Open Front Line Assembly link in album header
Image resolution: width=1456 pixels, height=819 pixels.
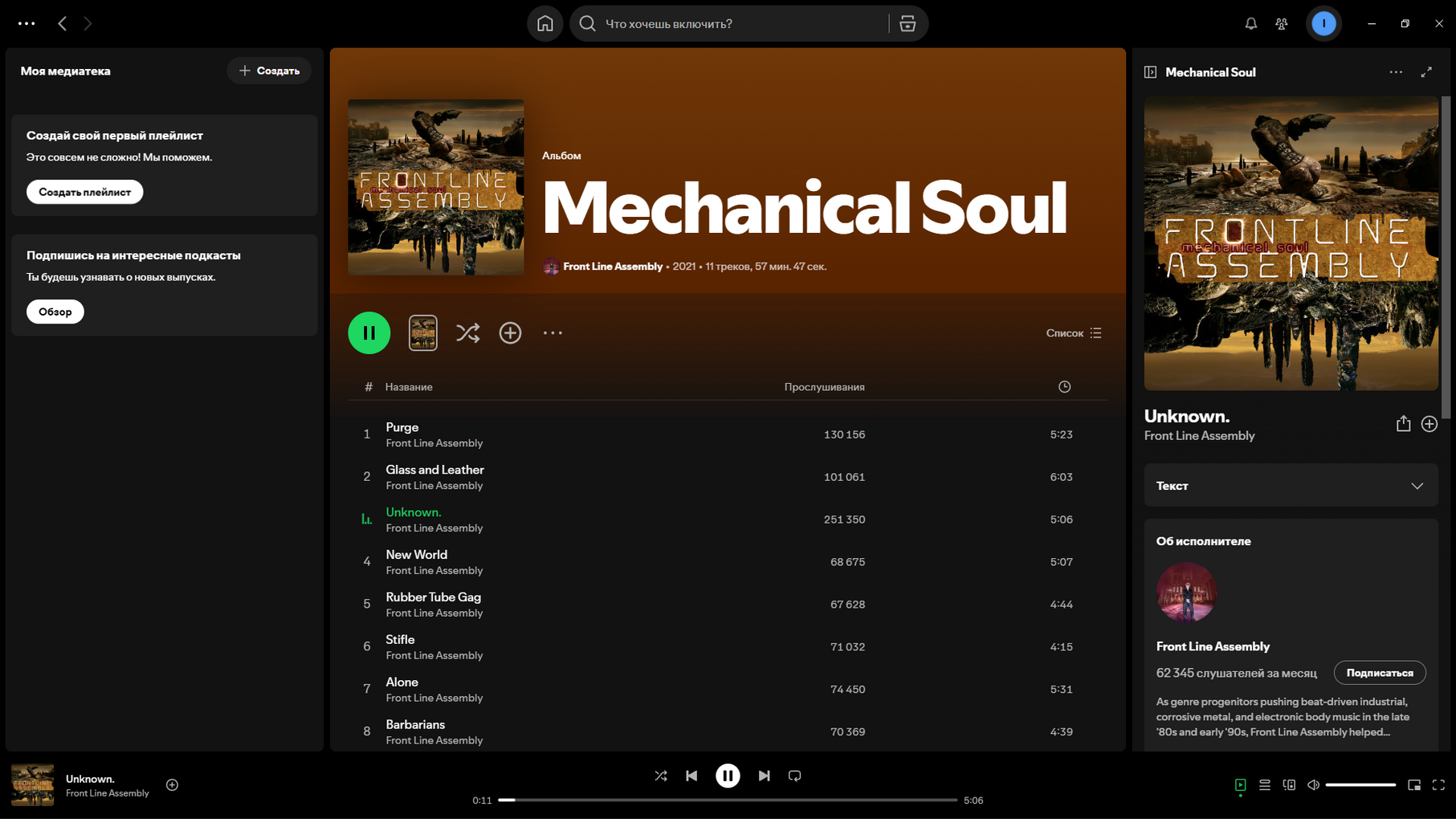pyautogui.click(x=613, y=267)
